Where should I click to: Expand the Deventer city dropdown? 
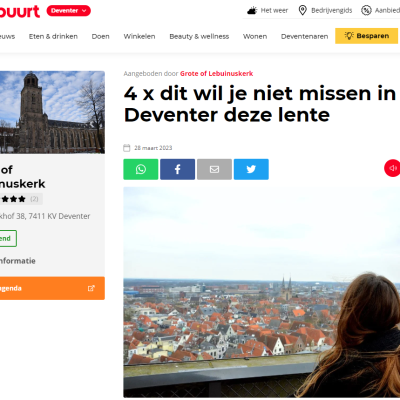[x=68, y=11]
